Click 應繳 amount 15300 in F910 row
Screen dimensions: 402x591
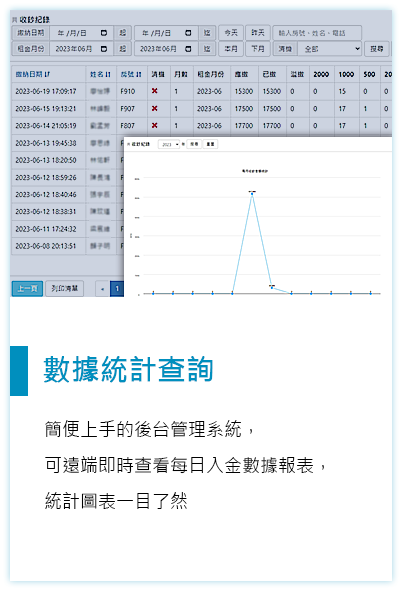coord(244,91)
